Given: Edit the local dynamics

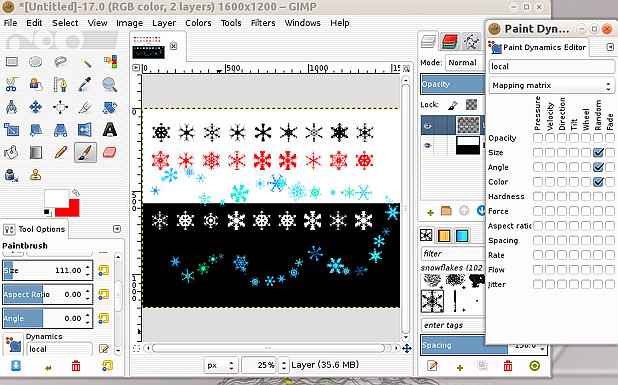Looking at the screenshot, I should click(104, 349).
